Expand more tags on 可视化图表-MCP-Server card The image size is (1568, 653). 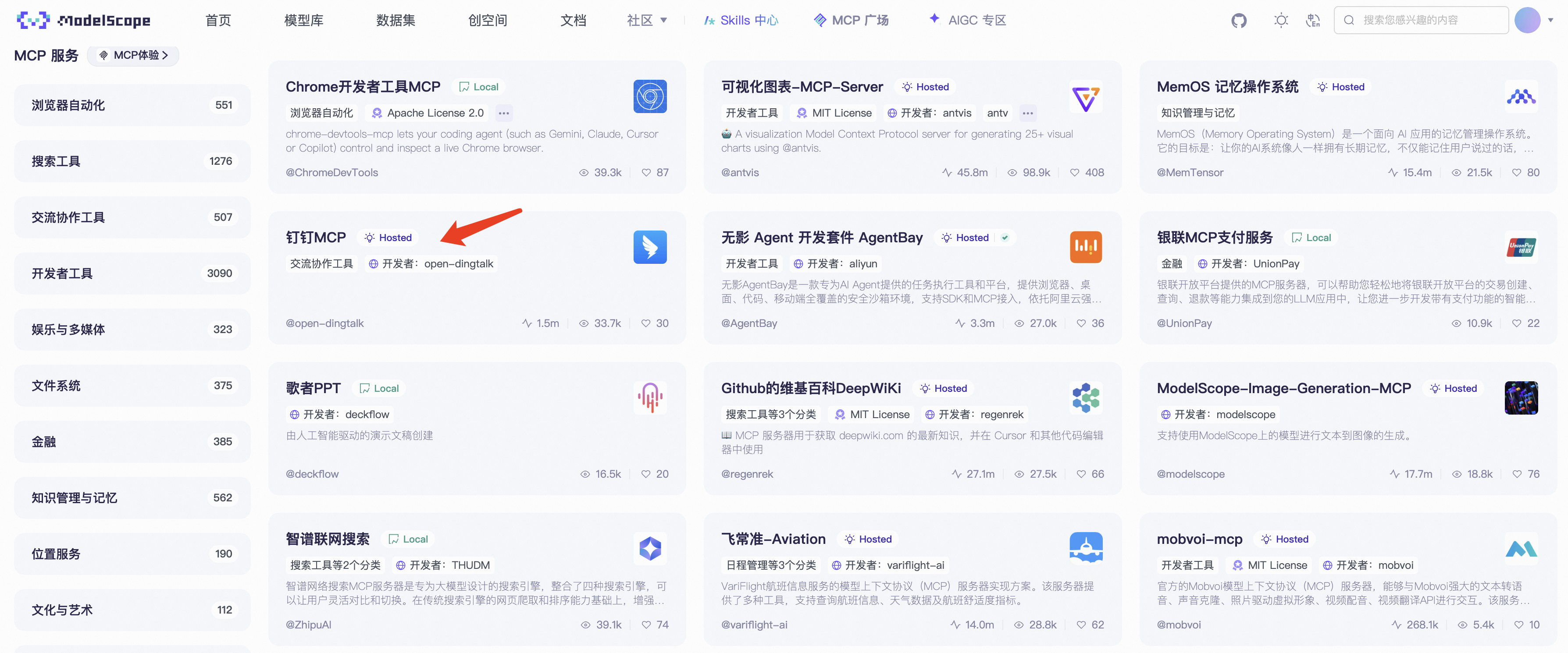pyautogui.click(x=1027, y=113)
